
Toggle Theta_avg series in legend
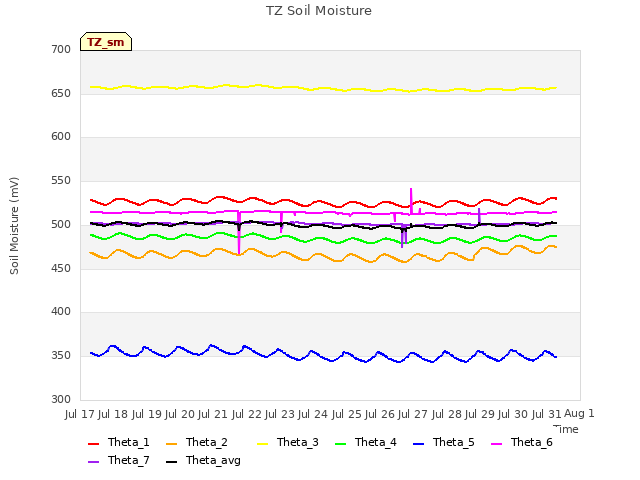pyautogui.click(x=203, y=460)
